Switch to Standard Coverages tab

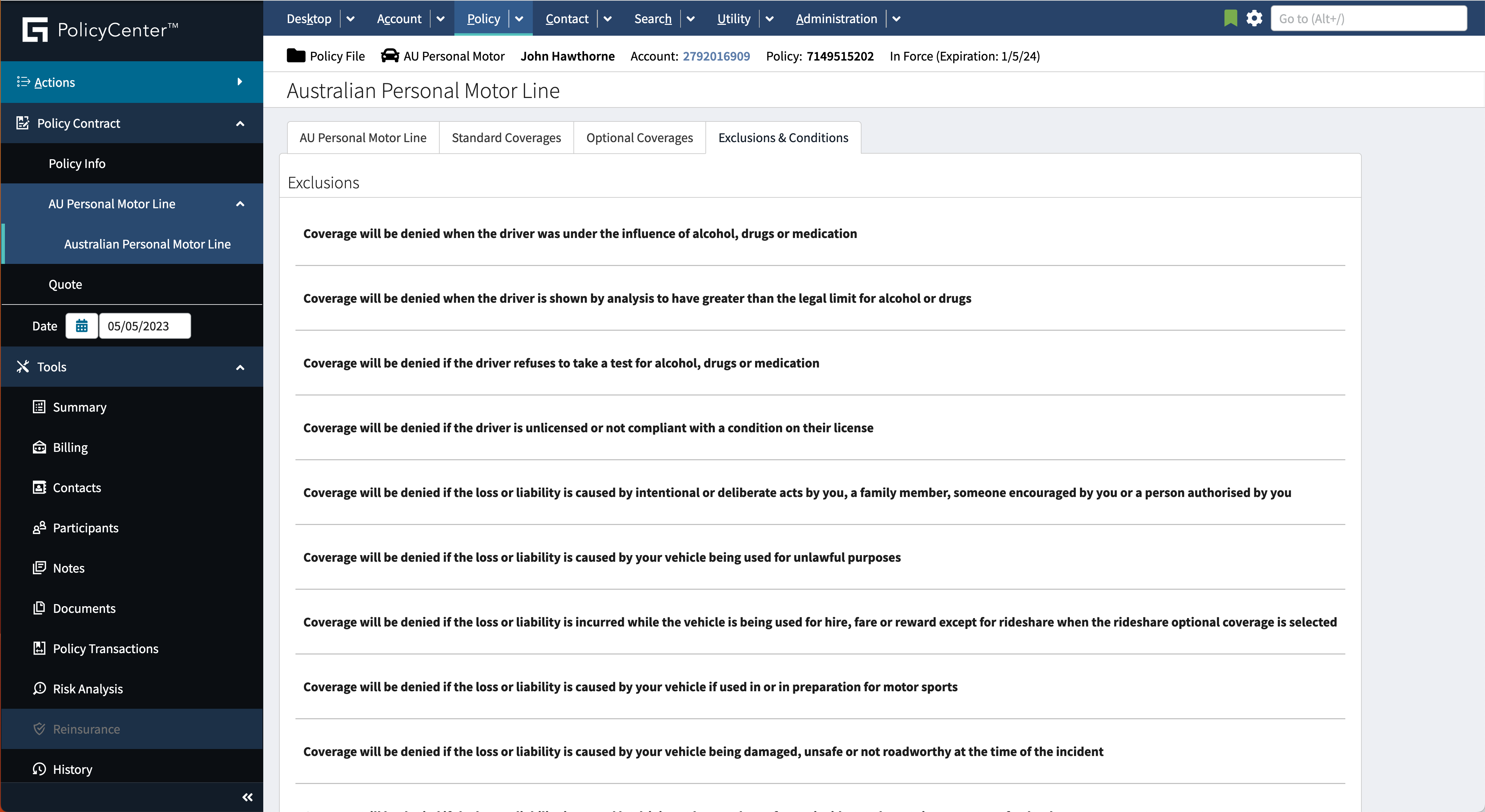coord(506,138)
